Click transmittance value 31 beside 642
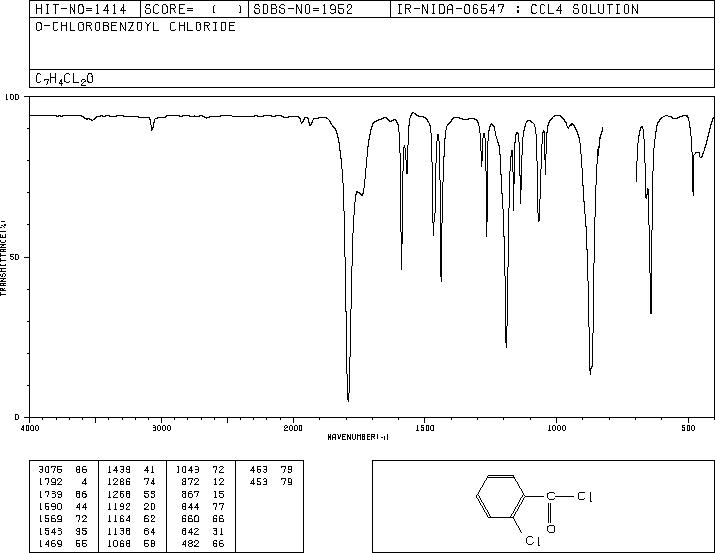The image size is (715, 553). coord(218,531)
